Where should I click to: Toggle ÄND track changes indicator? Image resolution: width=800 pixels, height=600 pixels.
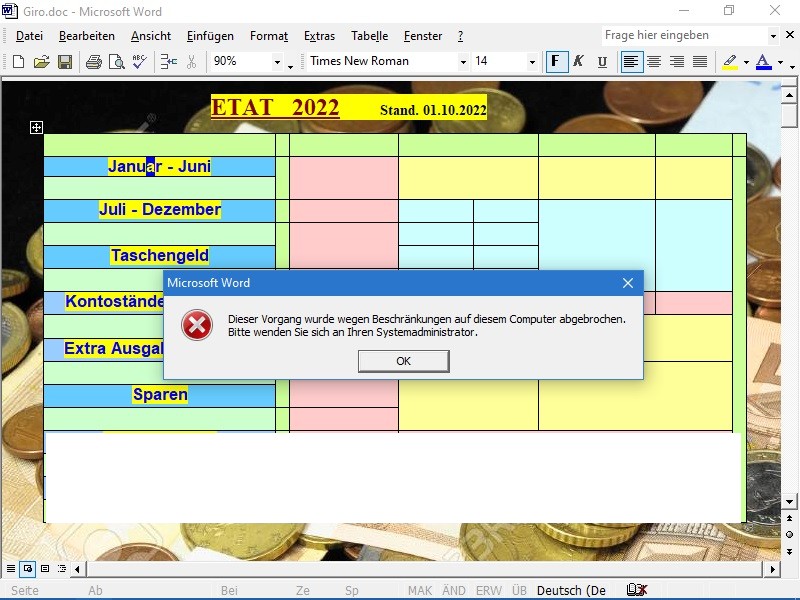point(454,590)
